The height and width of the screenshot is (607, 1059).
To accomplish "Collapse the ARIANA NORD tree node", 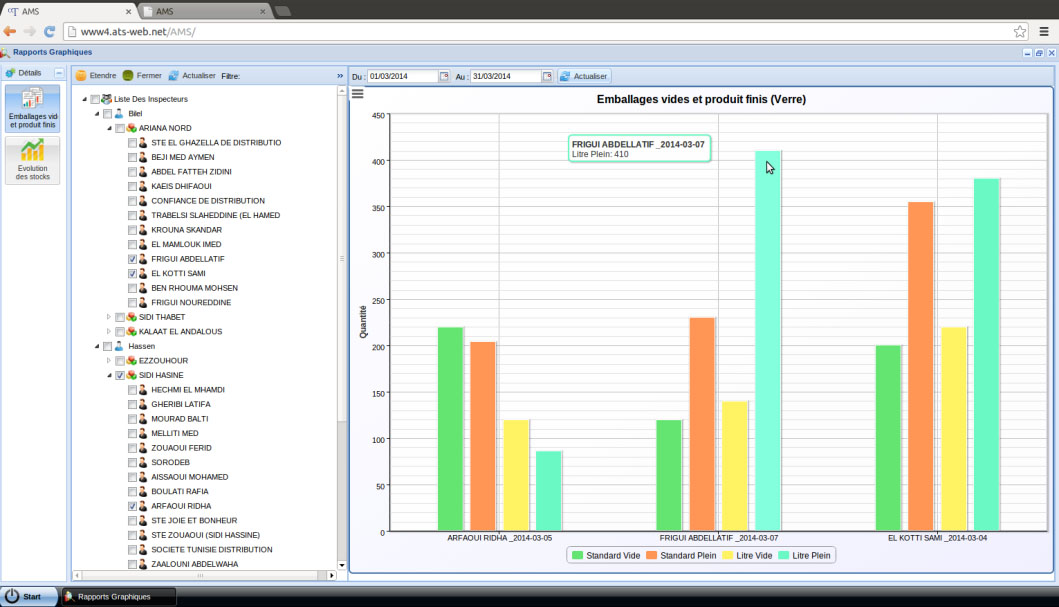I will (109, 128).
